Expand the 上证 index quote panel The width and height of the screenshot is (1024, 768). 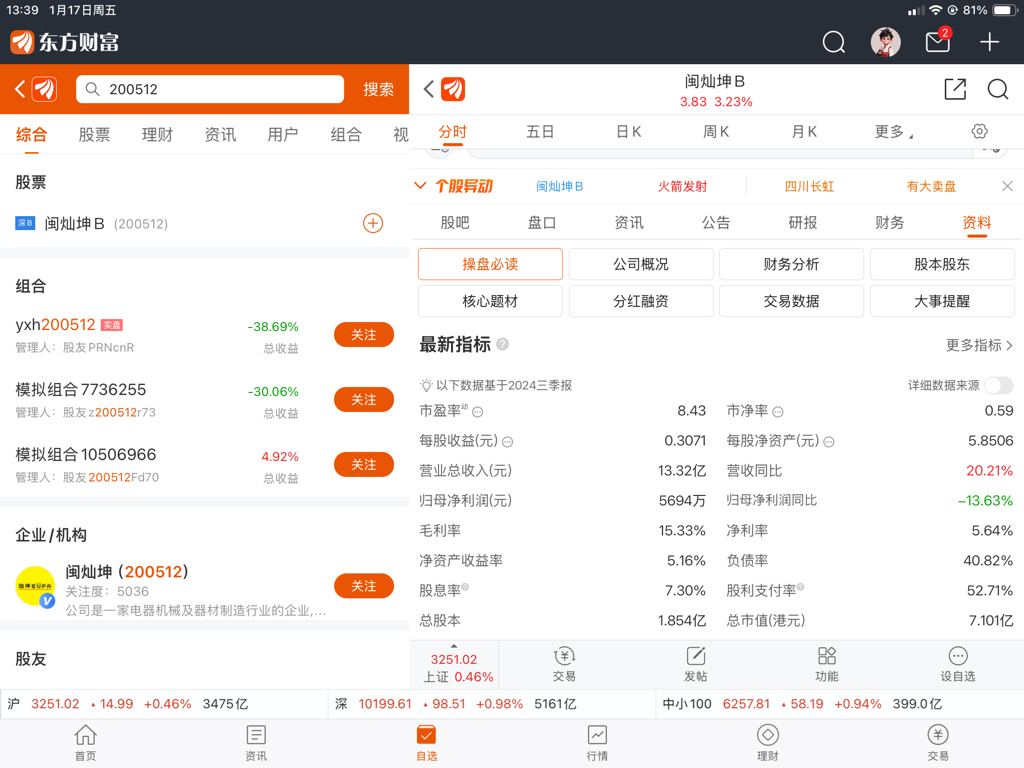(x=454, y=665)
